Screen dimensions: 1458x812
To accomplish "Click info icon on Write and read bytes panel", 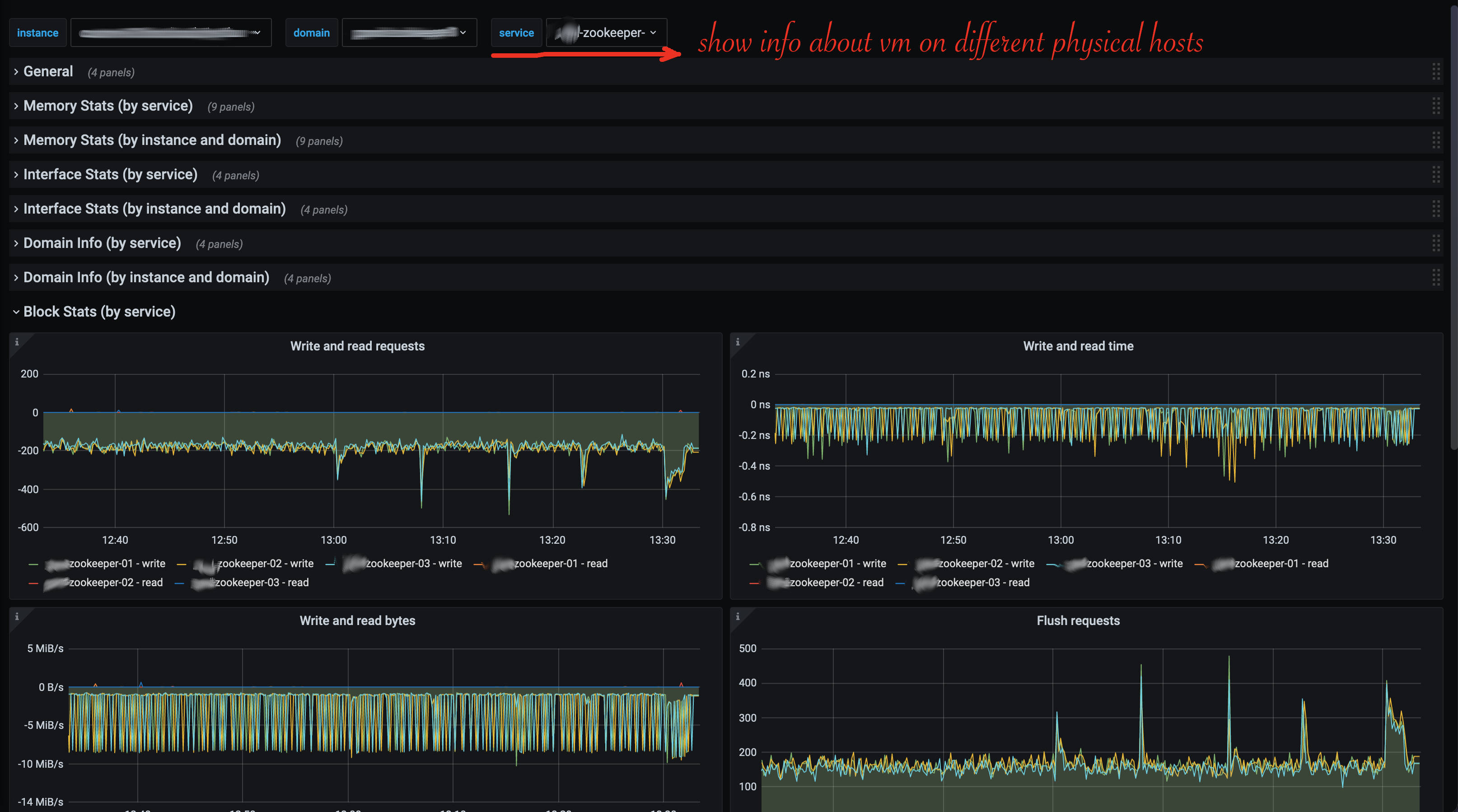I will [x=17, y=616].
